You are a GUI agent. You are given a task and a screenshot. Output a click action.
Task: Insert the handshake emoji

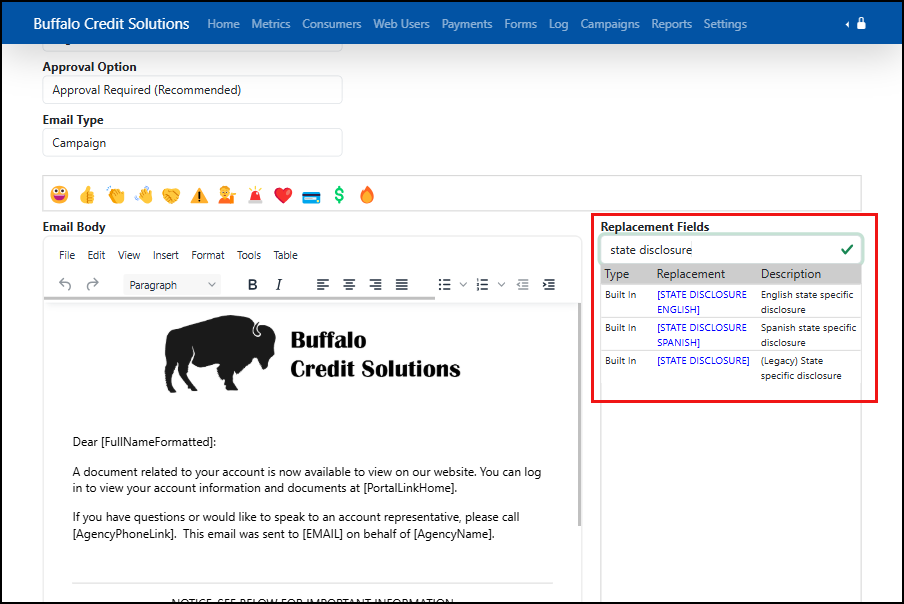click(x=171, y=195)
